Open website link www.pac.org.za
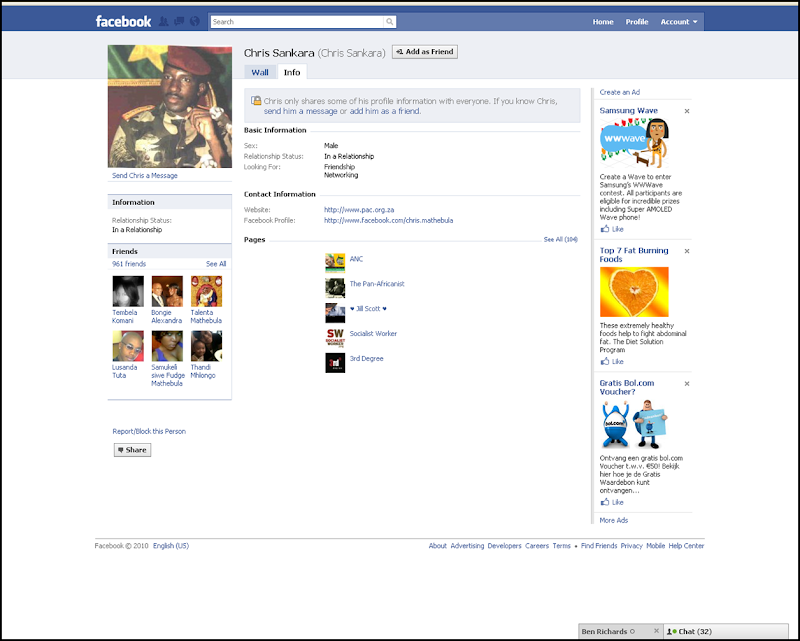 click(x=359, y=210)
